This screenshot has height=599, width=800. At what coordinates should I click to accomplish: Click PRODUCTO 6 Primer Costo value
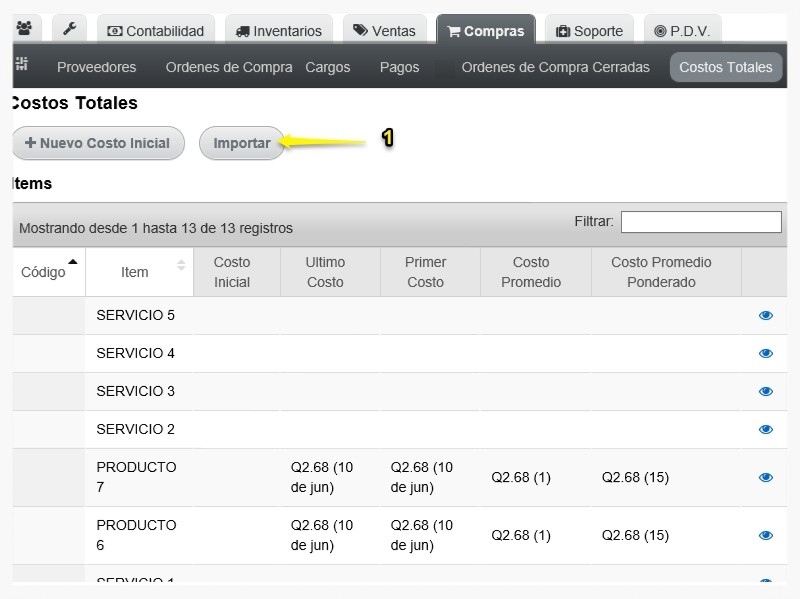[422, 535]
